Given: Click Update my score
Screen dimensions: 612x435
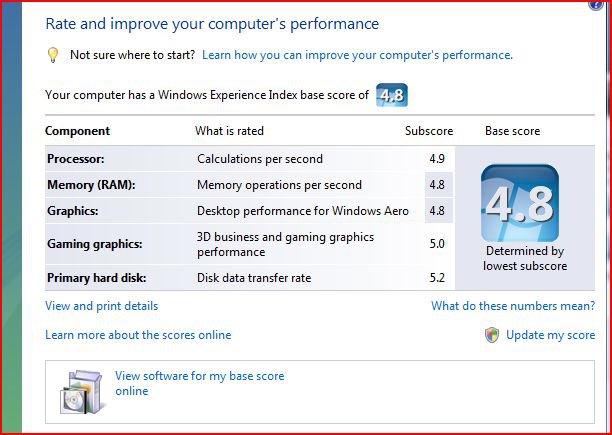Looking at the screenshot, I should tap(550, 335).
